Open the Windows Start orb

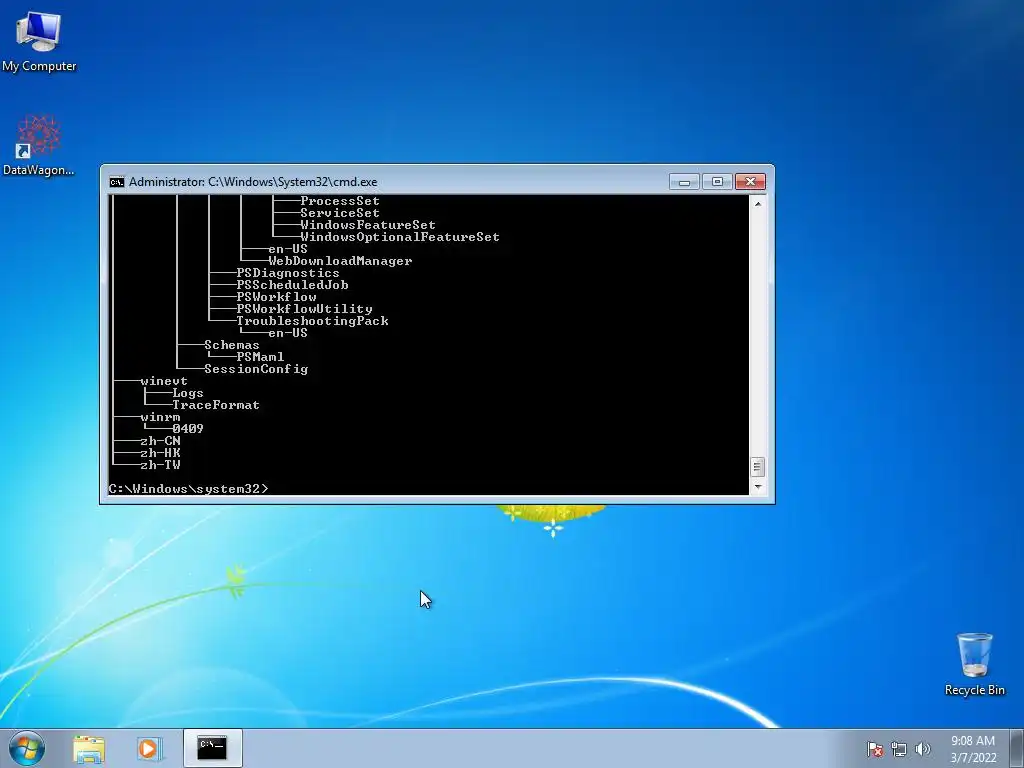[x=27, y=748]
